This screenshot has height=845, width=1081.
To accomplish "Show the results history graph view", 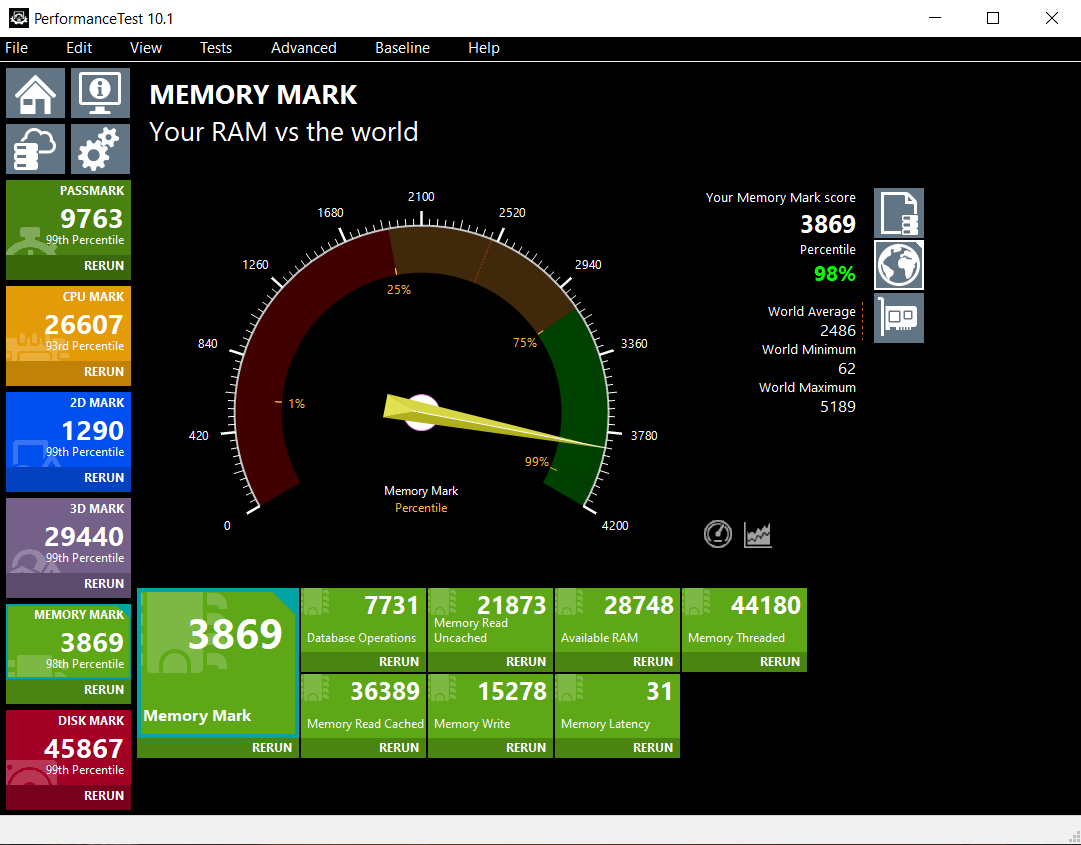I will [757, 534].
